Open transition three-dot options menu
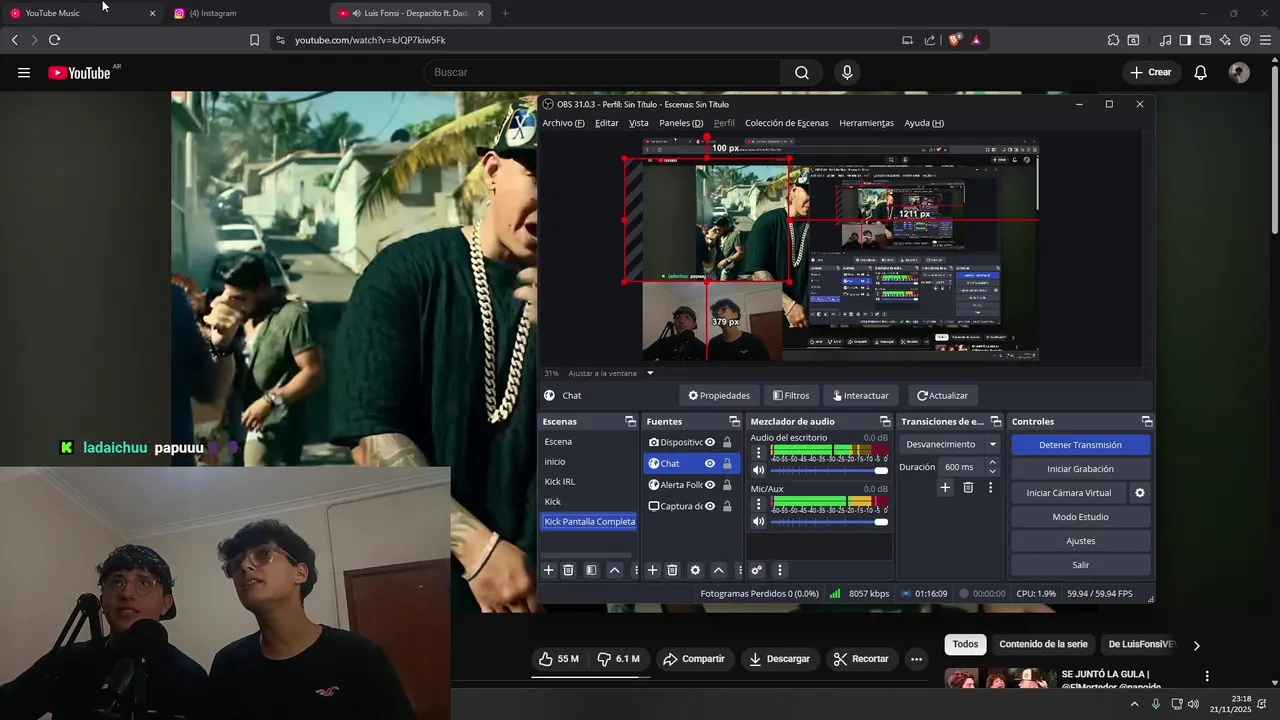The image size is (1280, 720). coord(991,488)
